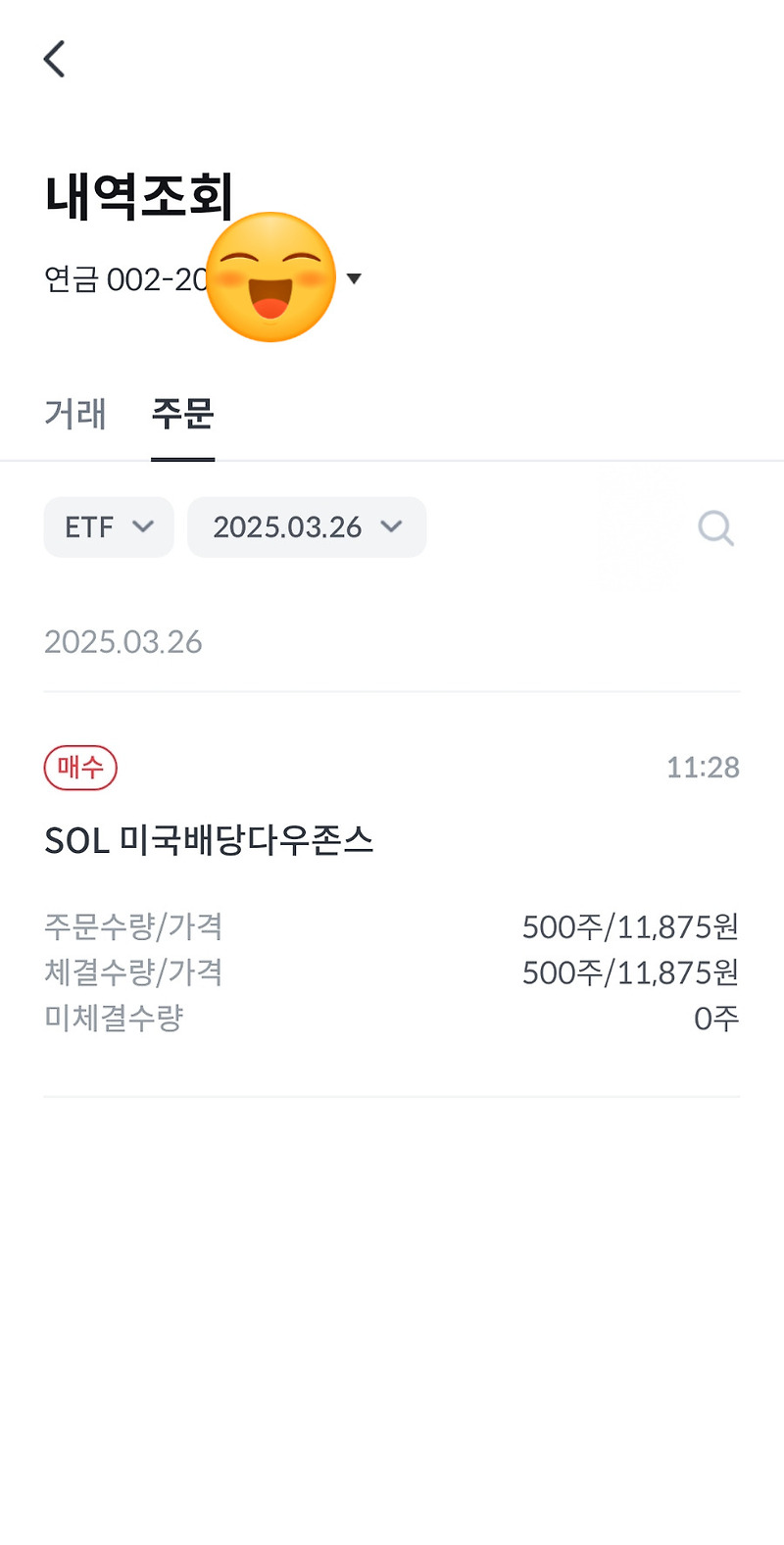Image resolution: width=784 pixels, height=1545 pixels.
Task: Open the 2025.03.26 date picker dropdown
Action: coord(306,527)
